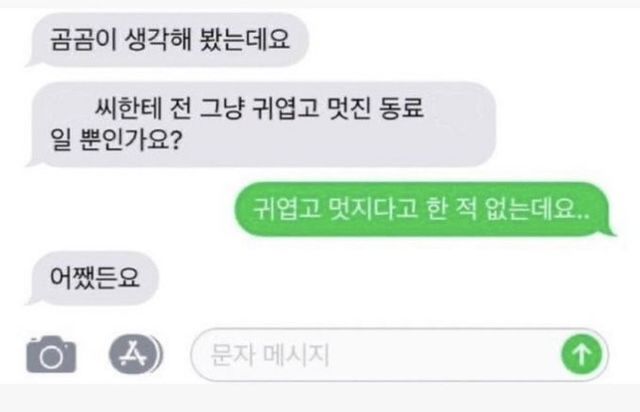Click the placeholder text 문자 메시지
640x412 pixels.
coord(269,354)
